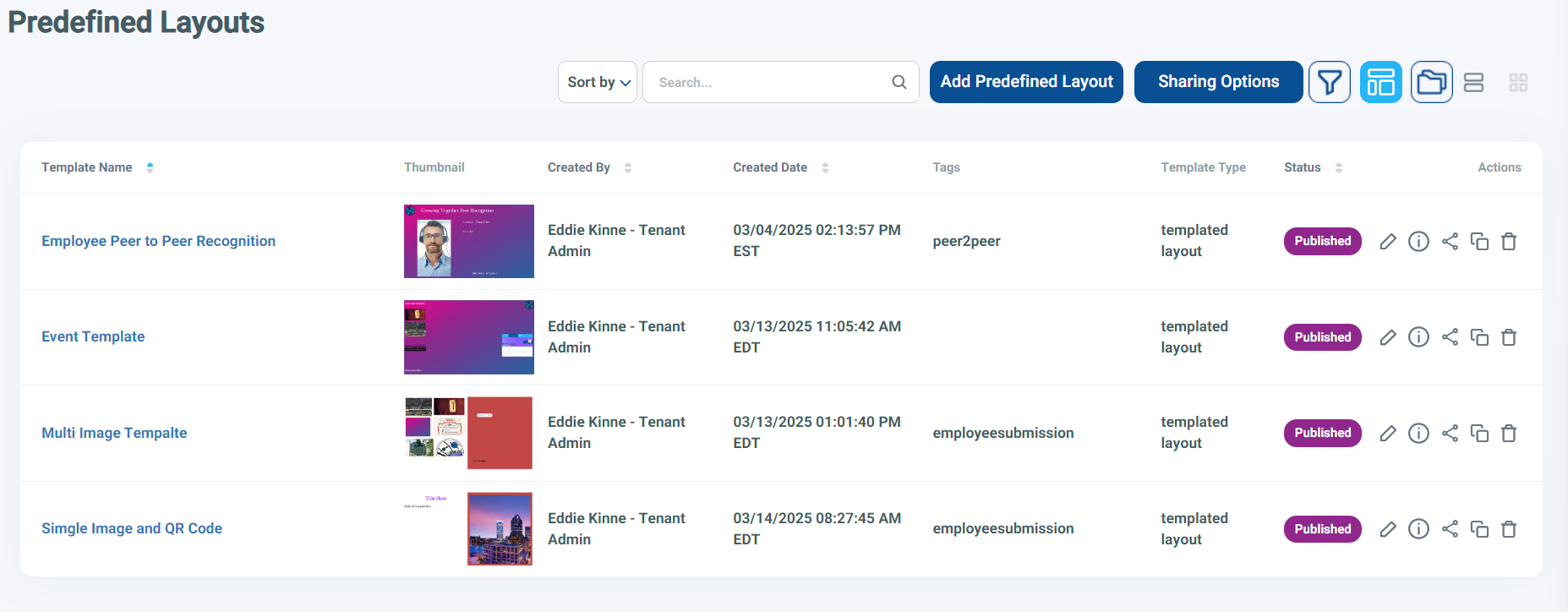This screenshot has height=612, width=1568.
Task: Open Sharing Options
Action: coord(1218,82)
